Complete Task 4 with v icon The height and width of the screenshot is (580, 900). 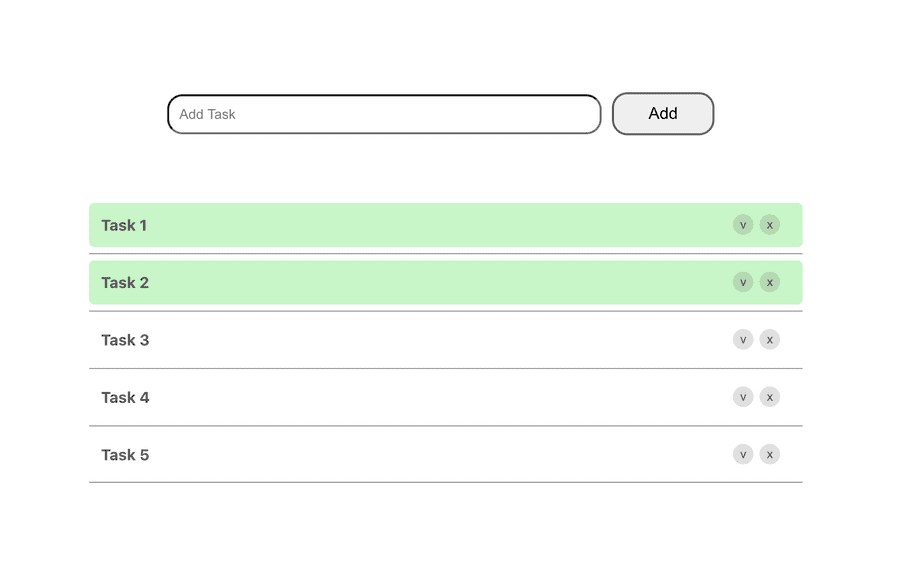(743, 397)
